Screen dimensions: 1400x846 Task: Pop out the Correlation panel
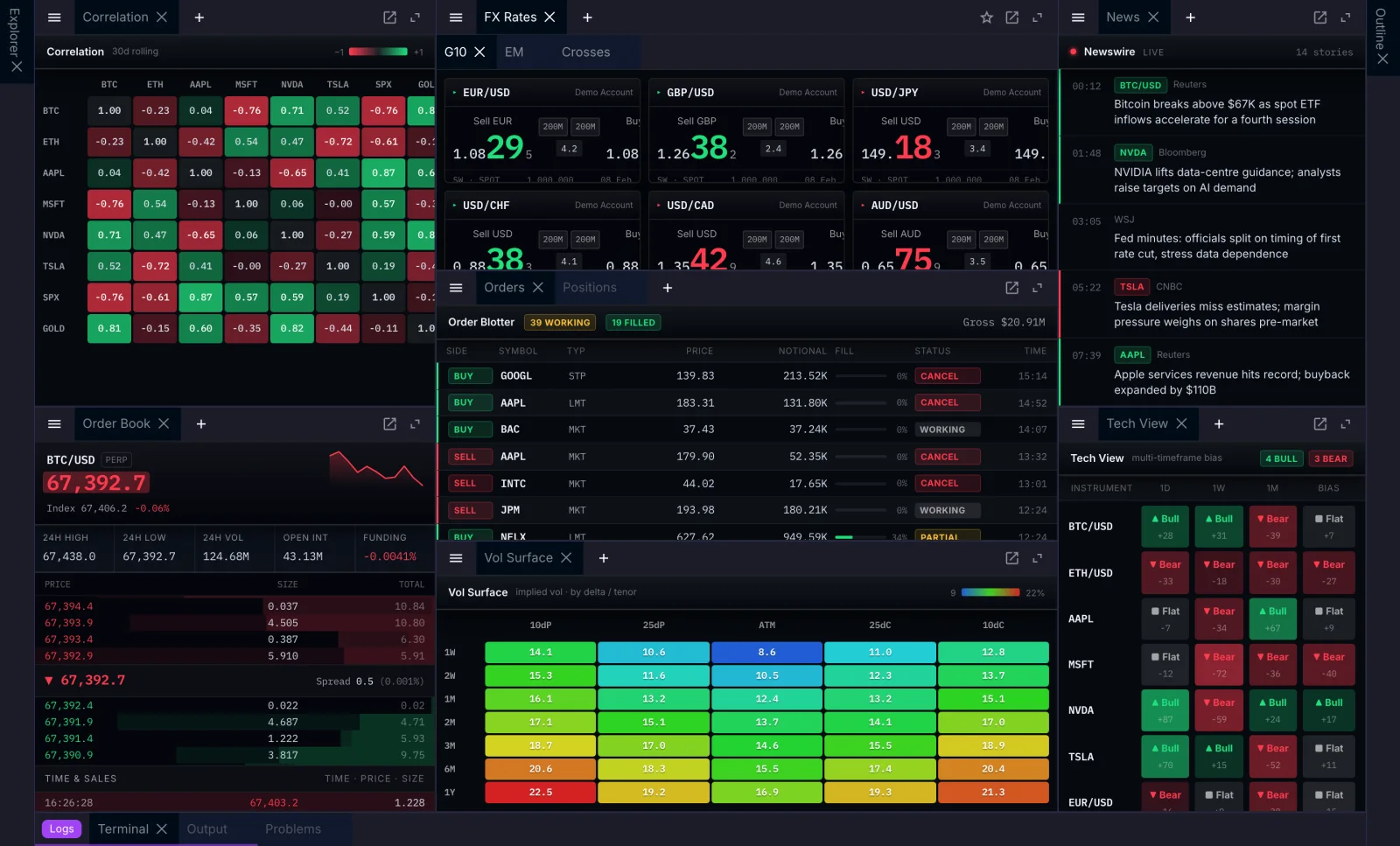pos(390,17)
